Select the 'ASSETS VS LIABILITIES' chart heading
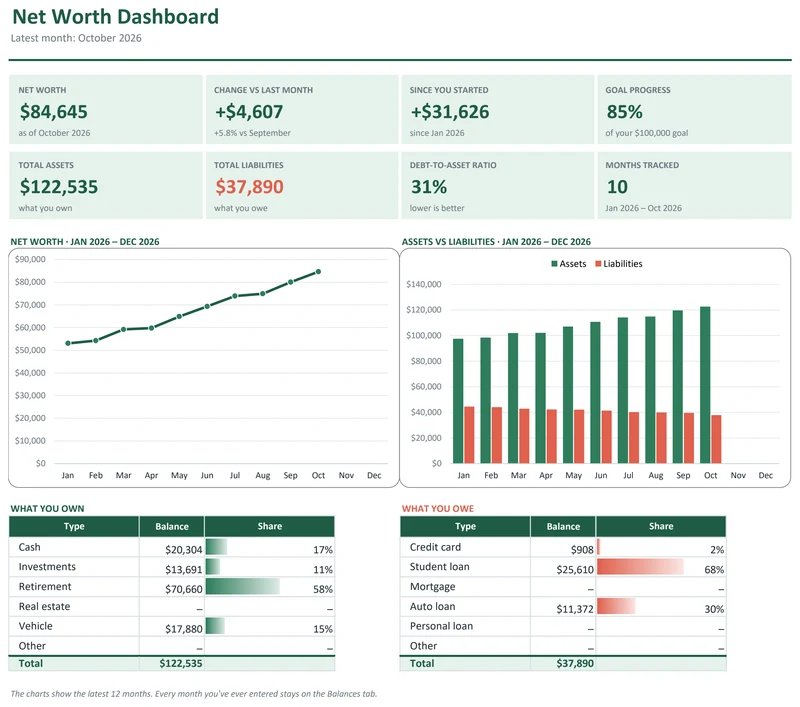The width and height of the screenshot is (800, 707). point(496,242)
